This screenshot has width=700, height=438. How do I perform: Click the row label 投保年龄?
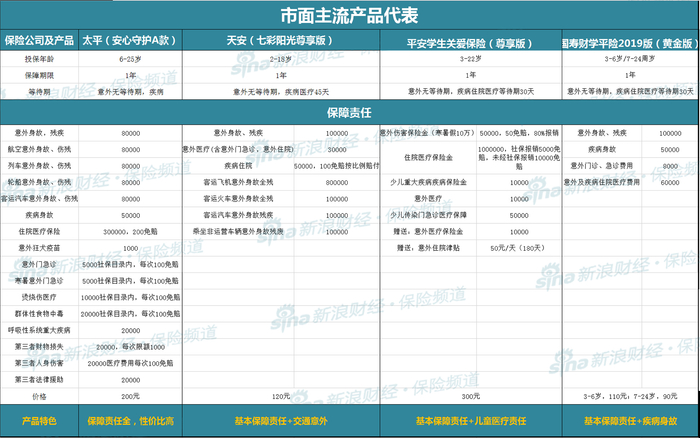(39, 59)
